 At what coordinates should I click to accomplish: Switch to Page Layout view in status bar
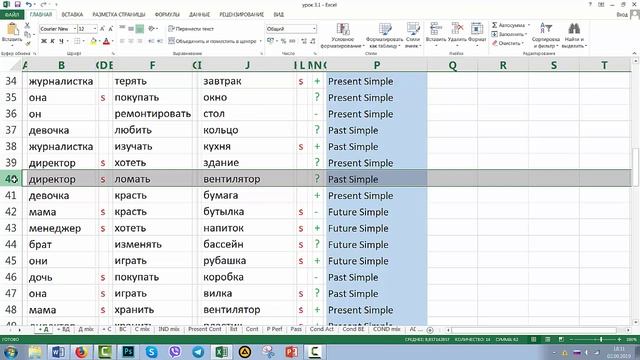547,340
